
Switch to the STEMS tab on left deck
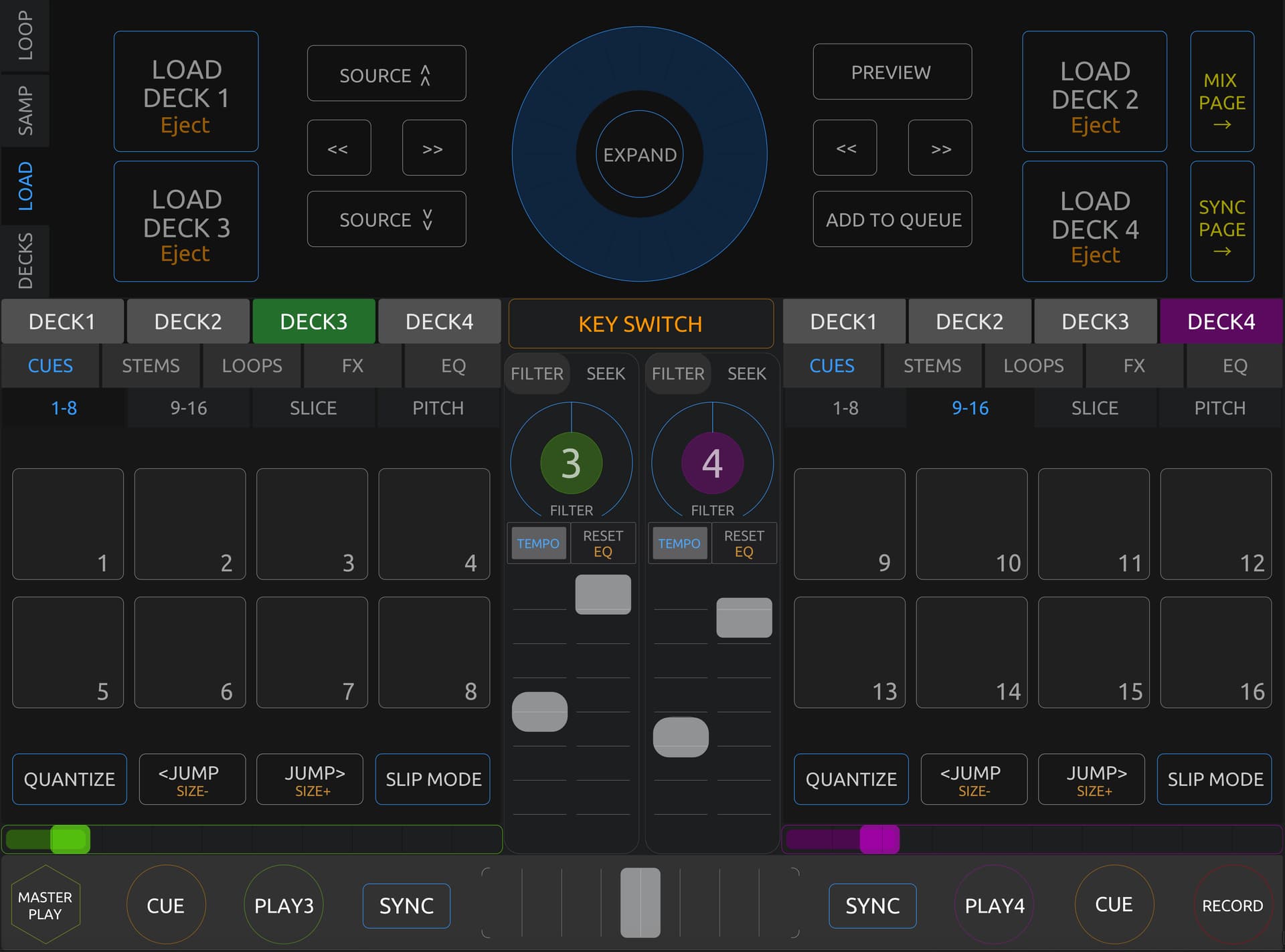click(151, 366)
